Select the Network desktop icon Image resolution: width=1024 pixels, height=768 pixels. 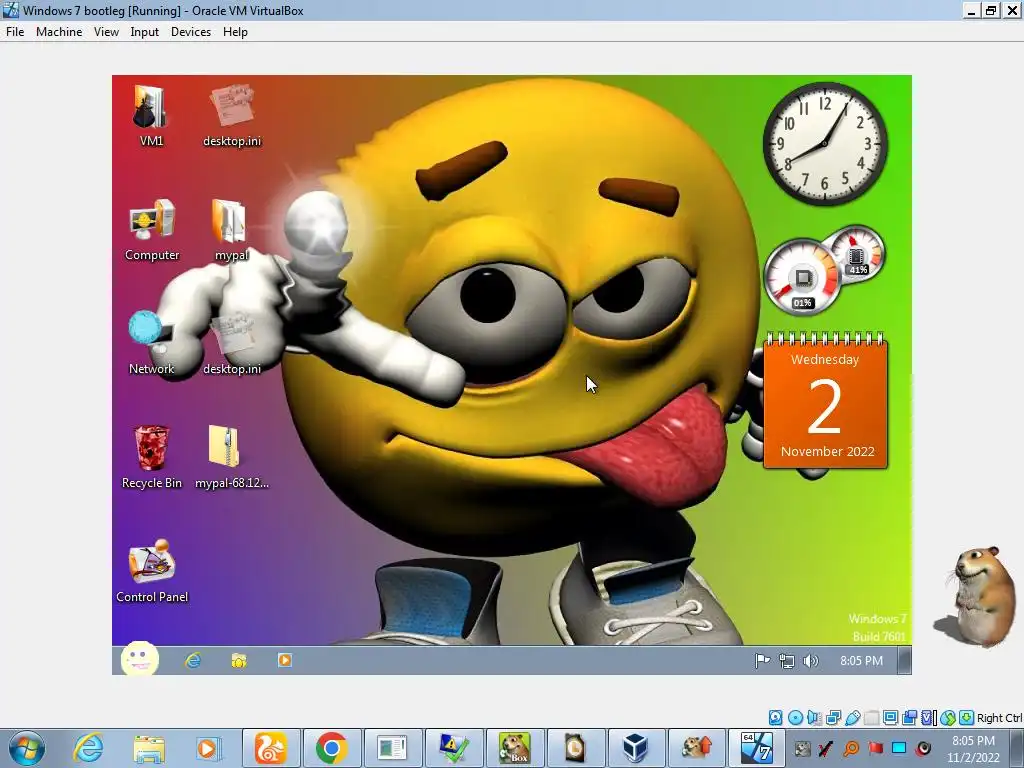point(152,344)
